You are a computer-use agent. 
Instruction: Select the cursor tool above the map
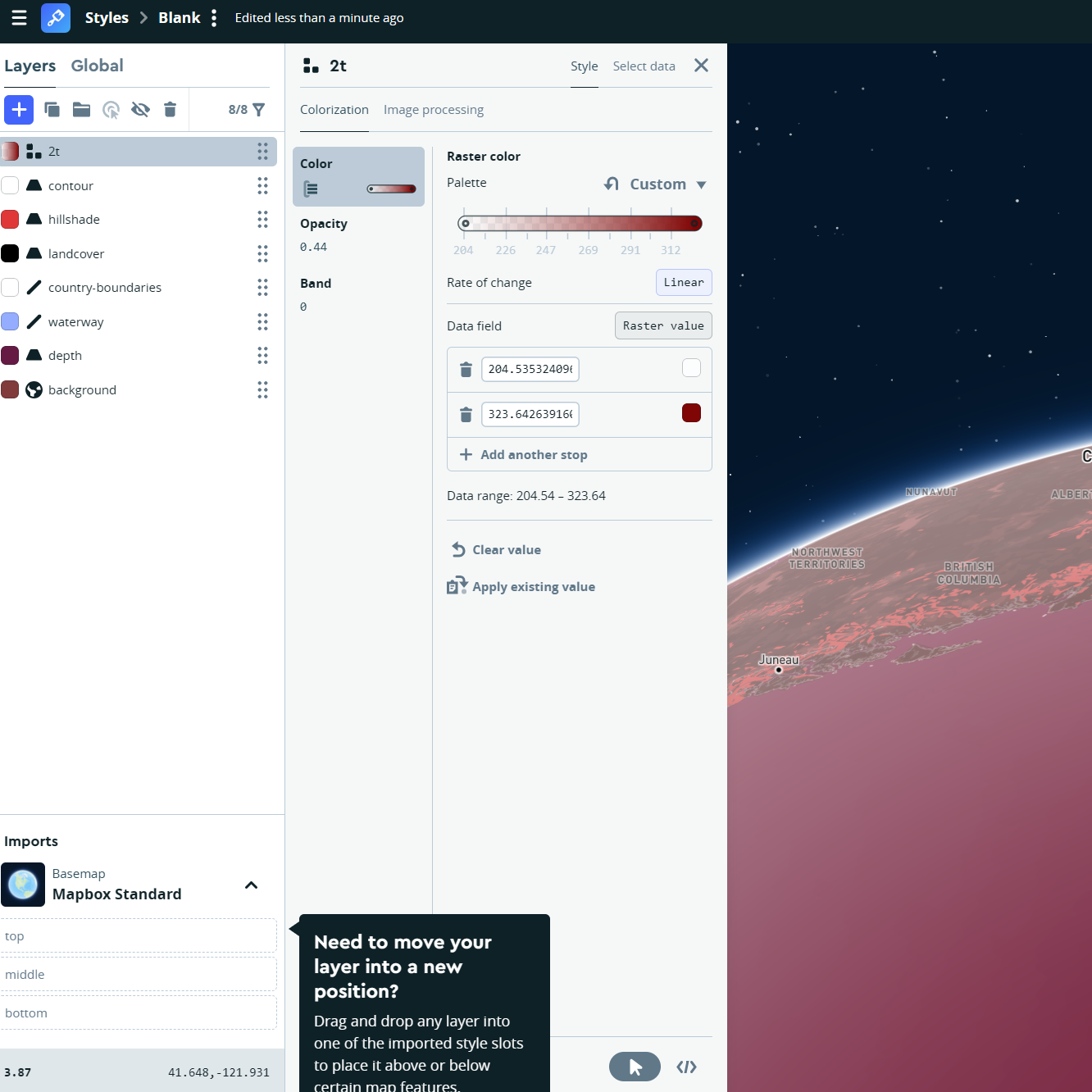[x=634, y=1067]
